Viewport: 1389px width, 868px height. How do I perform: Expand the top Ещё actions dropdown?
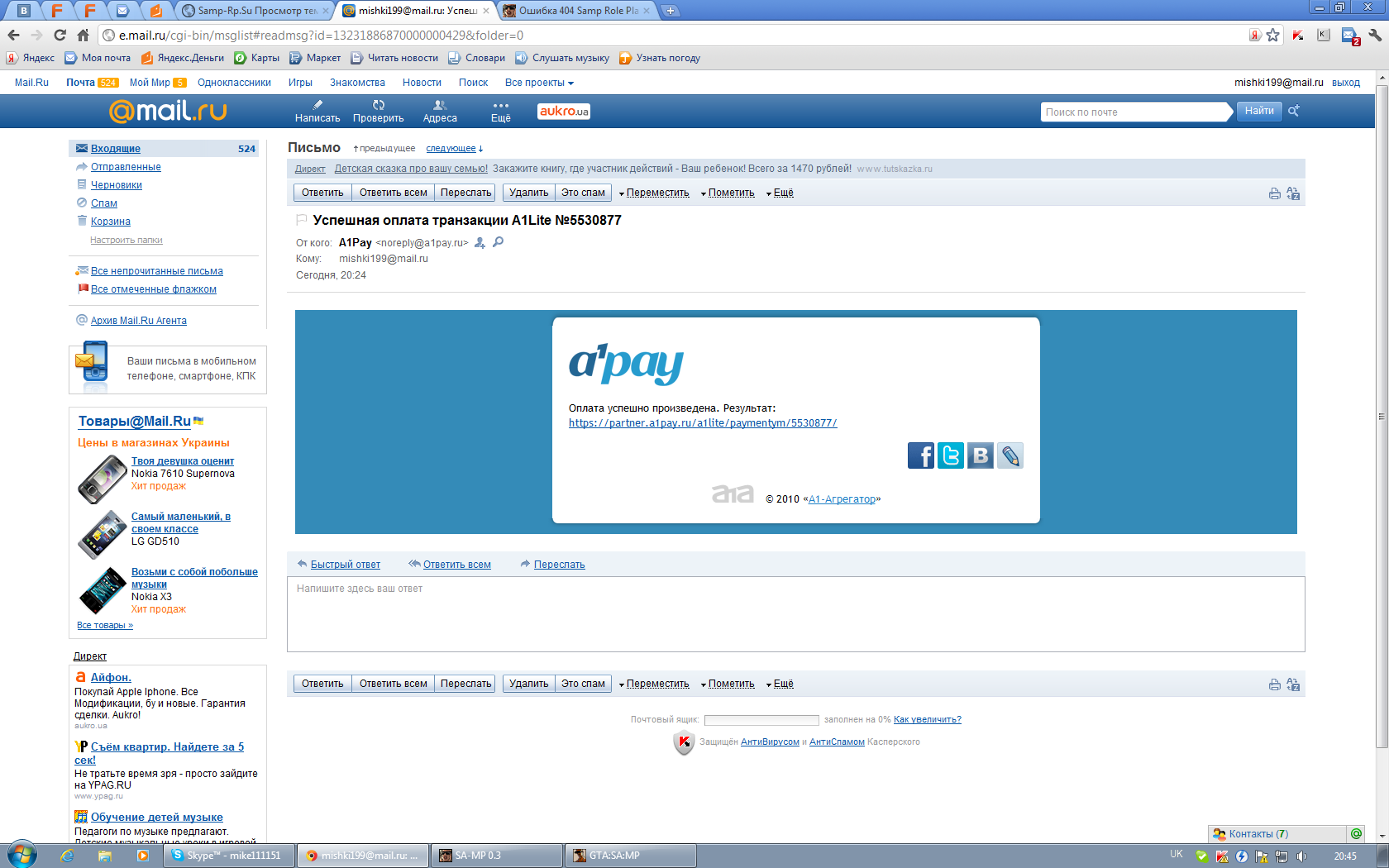780,193
